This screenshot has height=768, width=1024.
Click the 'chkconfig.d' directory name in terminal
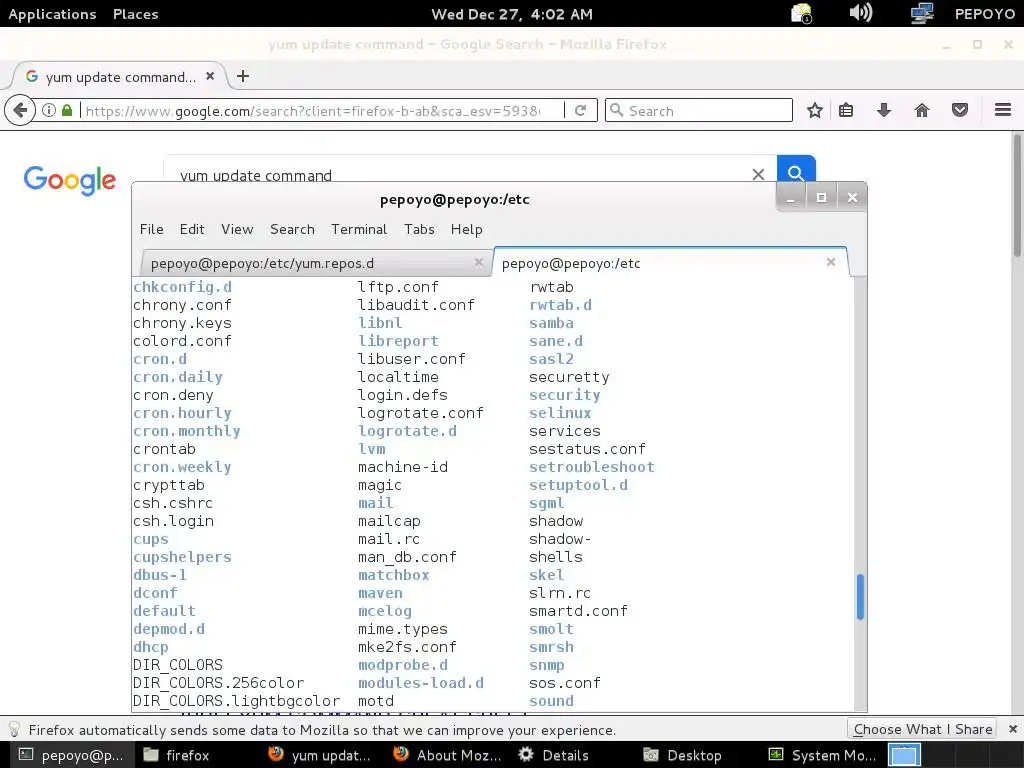[x=182, y=287]
